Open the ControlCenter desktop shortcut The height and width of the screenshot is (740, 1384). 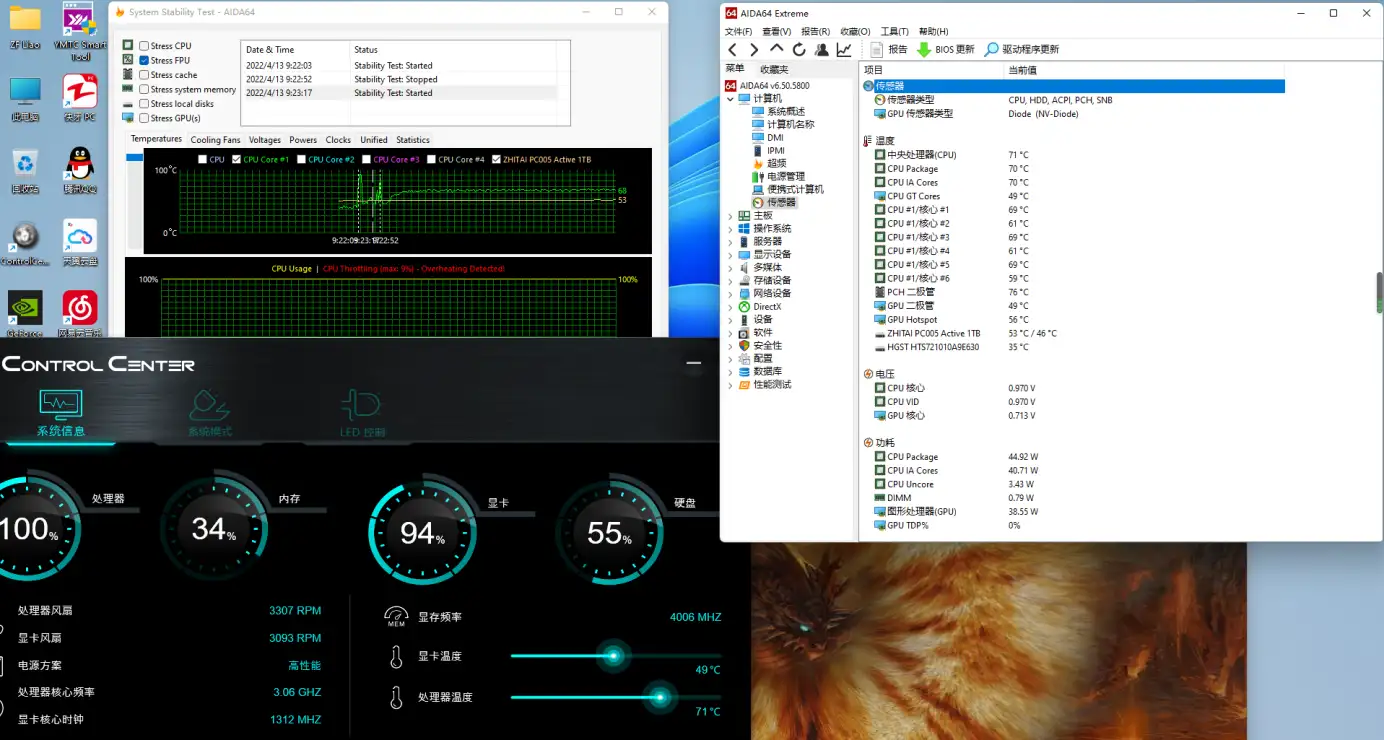(25, 243)
